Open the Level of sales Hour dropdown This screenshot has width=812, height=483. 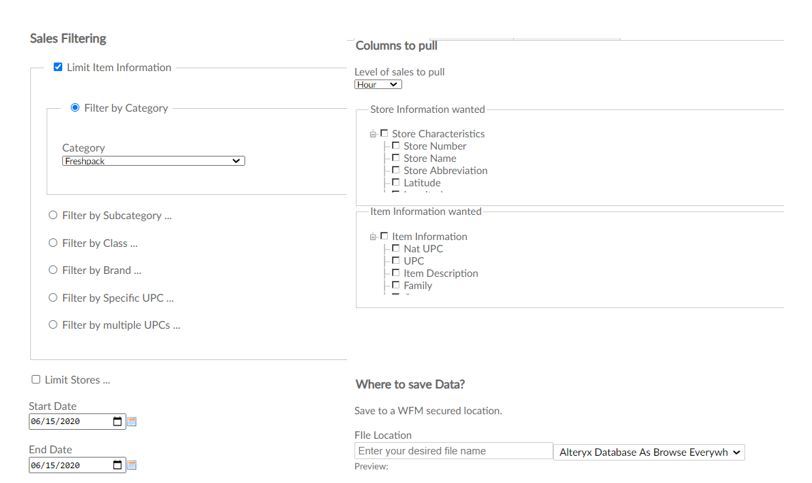[x=378, y=85]
